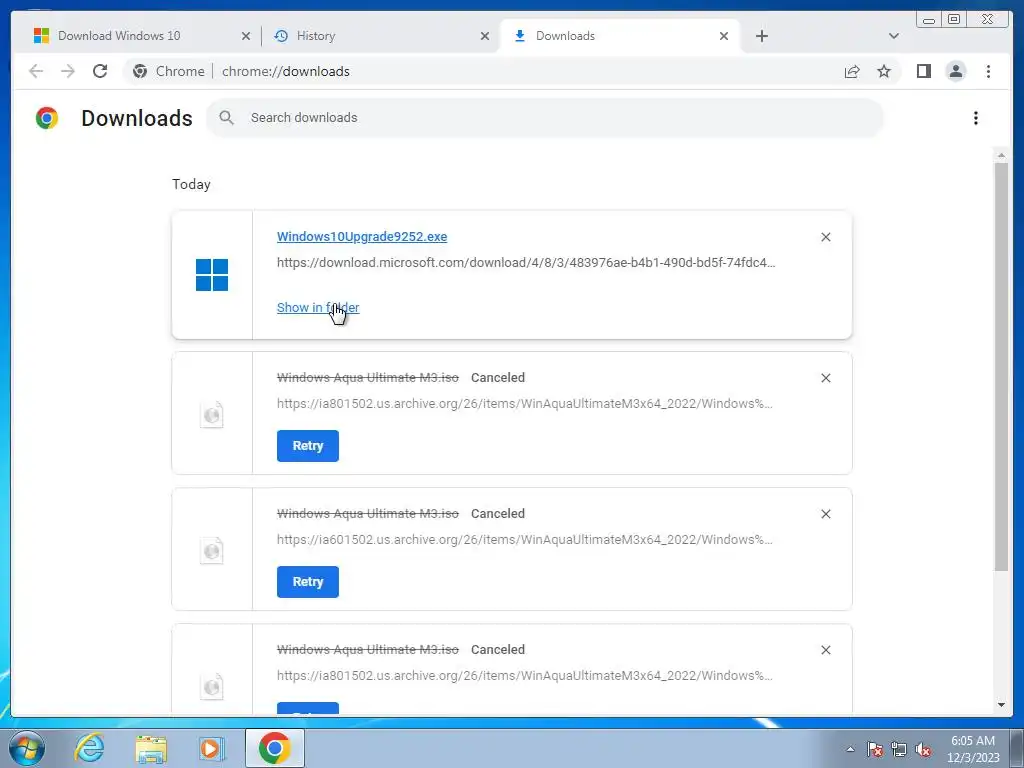This screenshot has width=1024, height=768.
Task: Open Windows Explorer from the taskbar
Action: pos(151,748)
